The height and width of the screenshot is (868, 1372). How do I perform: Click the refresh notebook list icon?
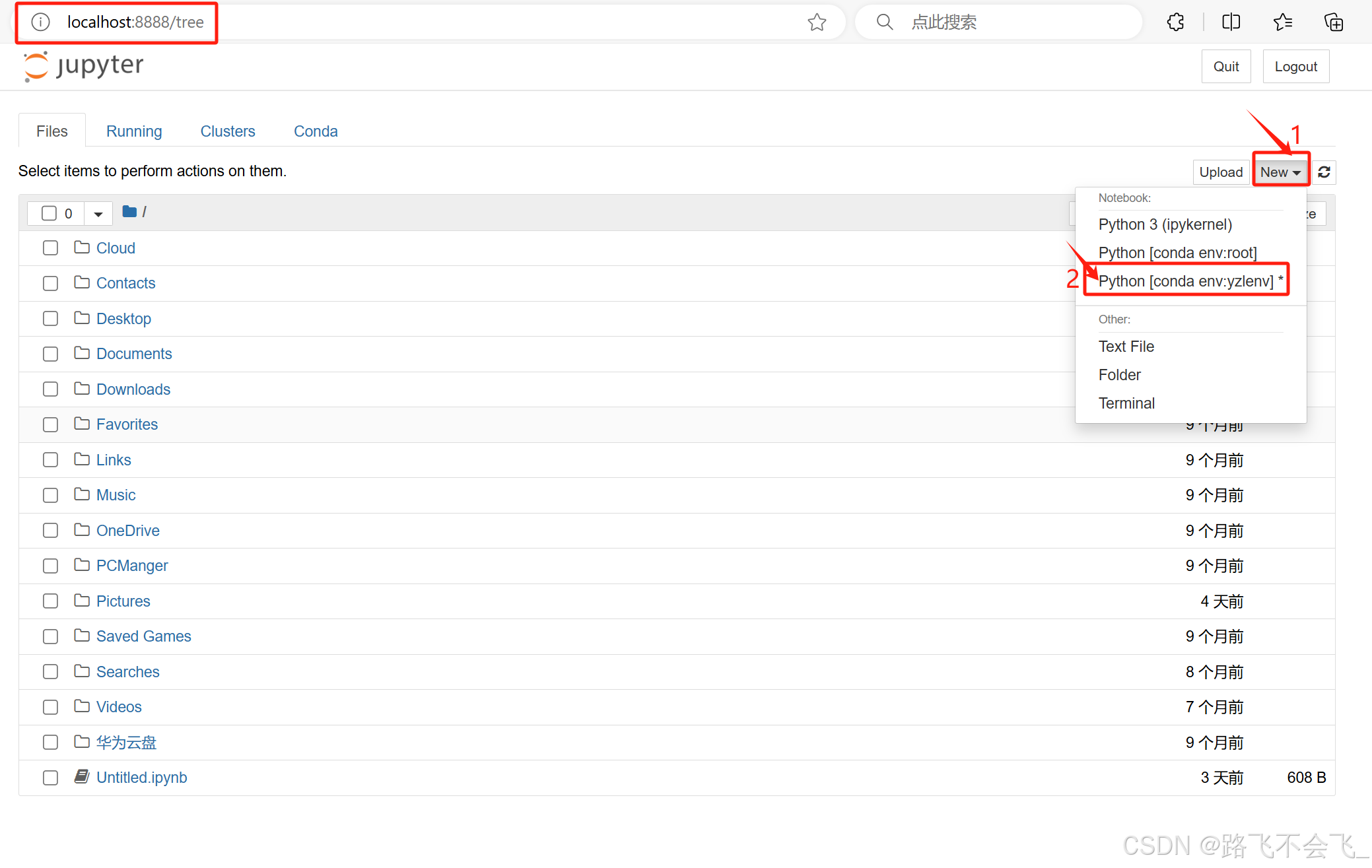pyautogui.click(x=1324, y=172)
